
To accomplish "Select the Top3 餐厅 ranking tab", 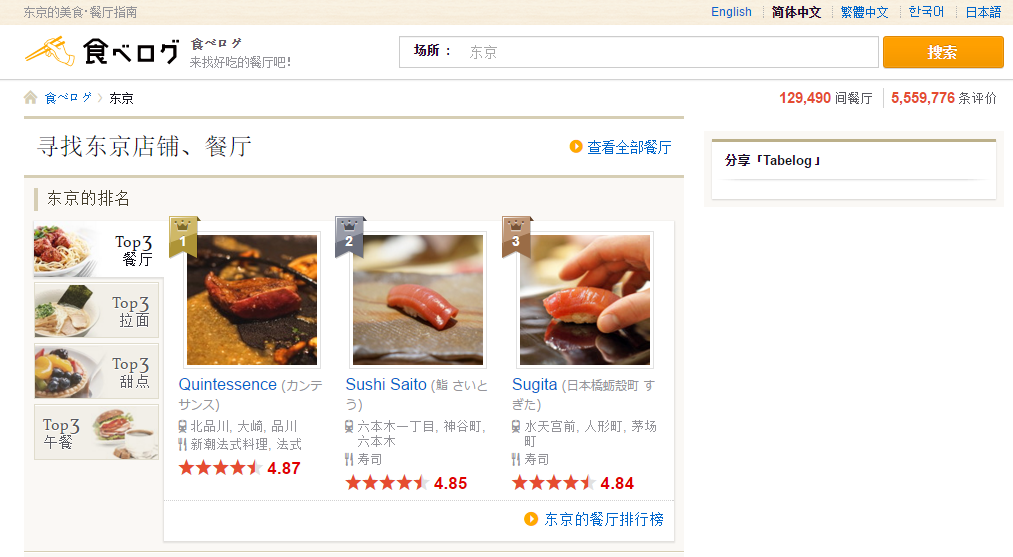I will click(97, 249).
